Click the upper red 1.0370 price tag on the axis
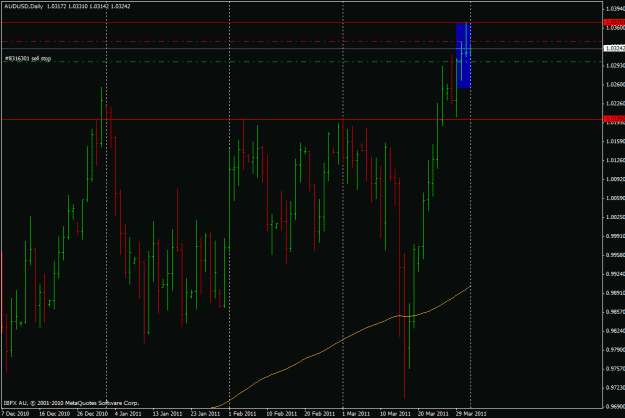 tap(614, 22)
